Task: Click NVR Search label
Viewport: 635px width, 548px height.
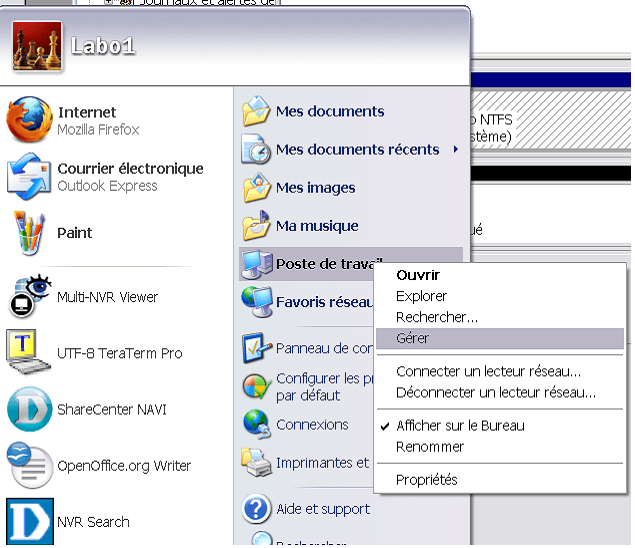Action: coord(93,522)
